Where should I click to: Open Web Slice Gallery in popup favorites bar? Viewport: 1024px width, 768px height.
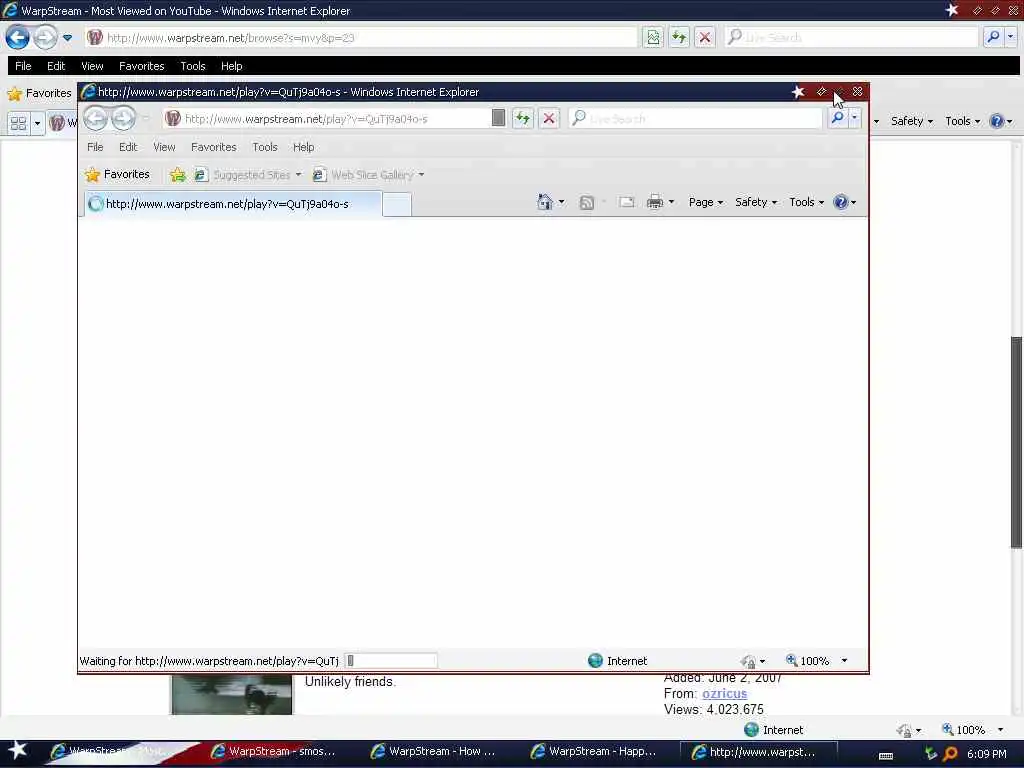tap(369, 175)
